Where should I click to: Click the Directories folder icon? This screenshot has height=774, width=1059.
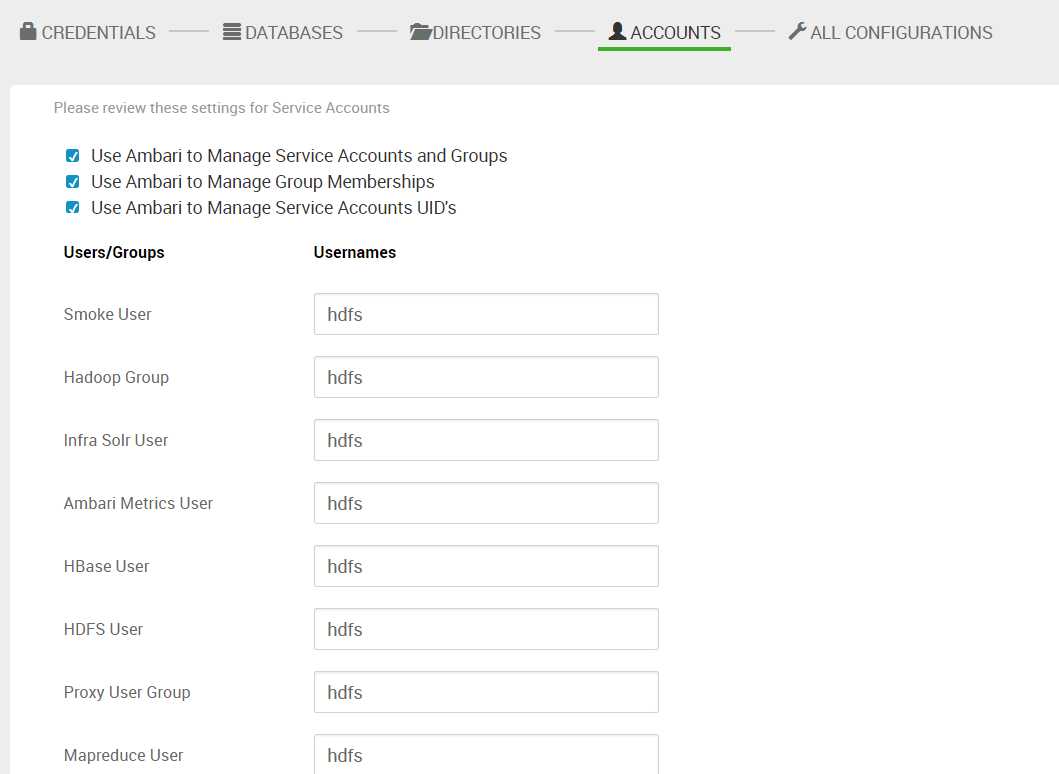coord(420,32)
